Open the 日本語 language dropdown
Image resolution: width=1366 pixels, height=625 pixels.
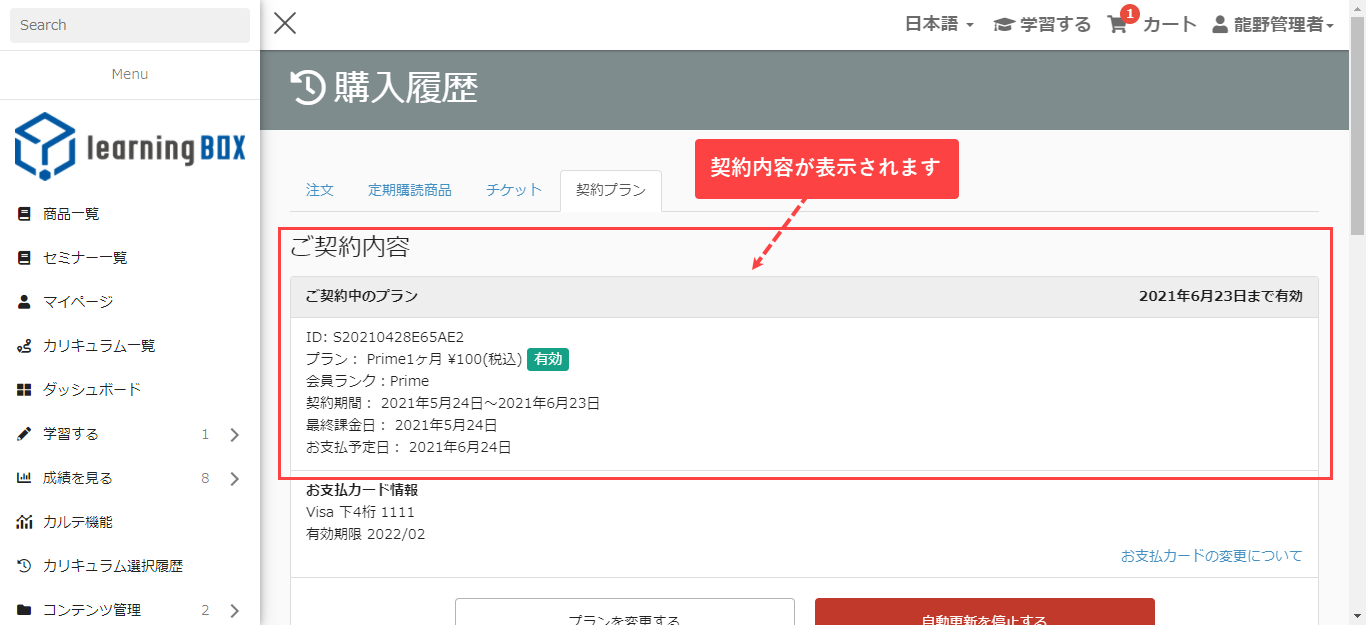(939, 25)
